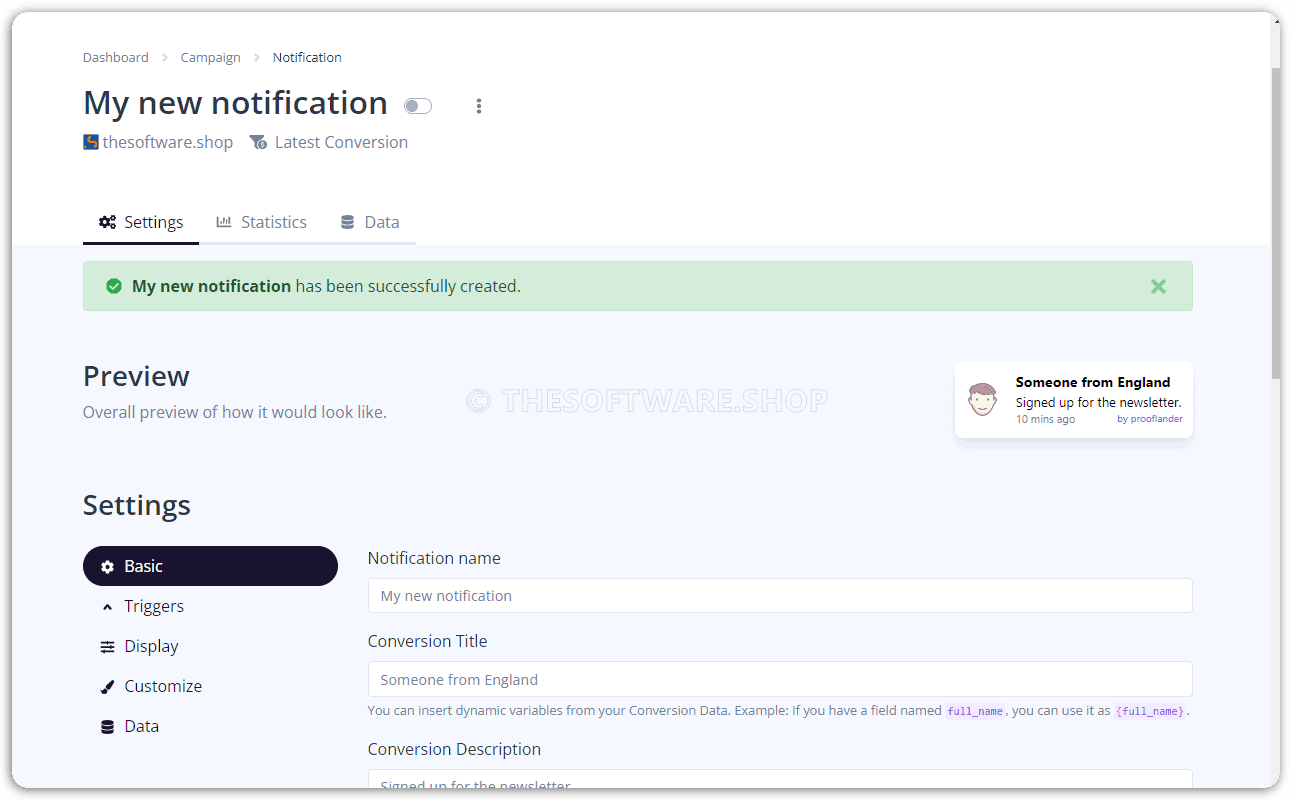Click the Conversion Title input
1292x800 pixels.
coord(780,679)
